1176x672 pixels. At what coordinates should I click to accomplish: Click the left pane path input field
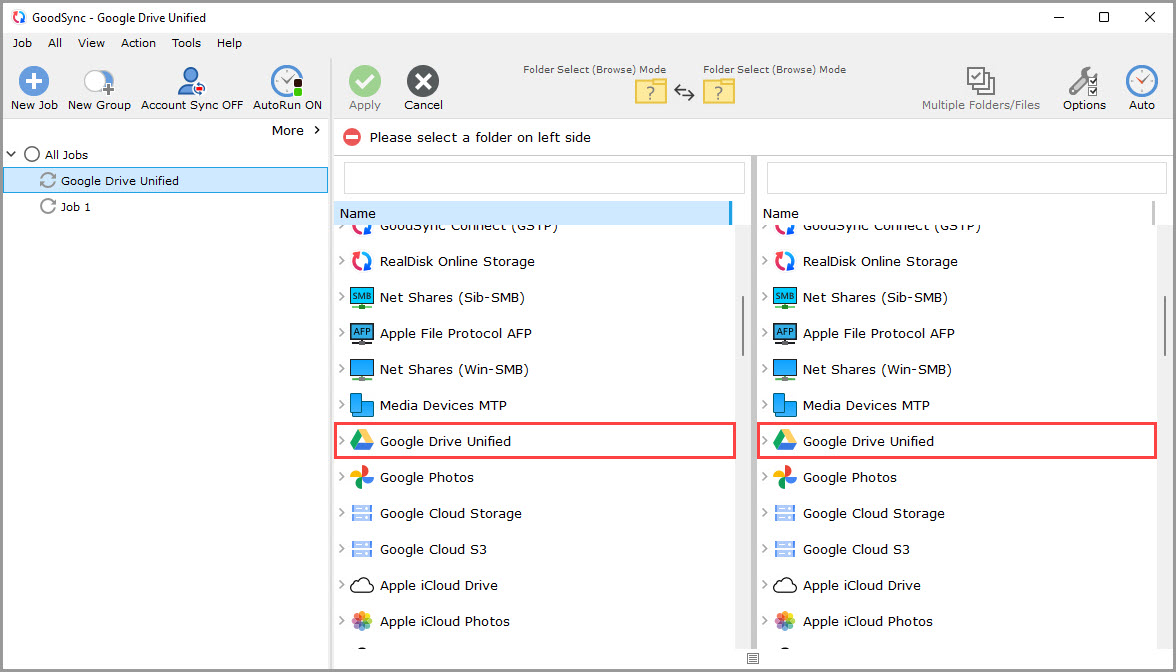click(544, 178)
